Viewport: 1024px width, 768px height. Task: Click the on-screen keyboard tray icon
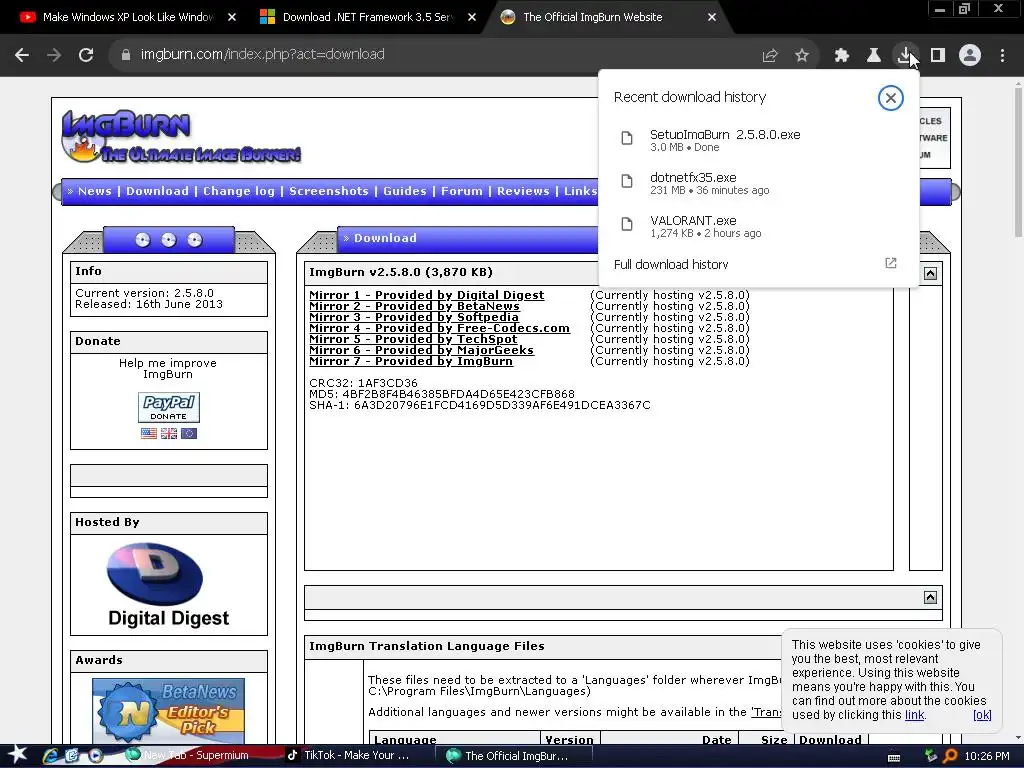point(894,757)
